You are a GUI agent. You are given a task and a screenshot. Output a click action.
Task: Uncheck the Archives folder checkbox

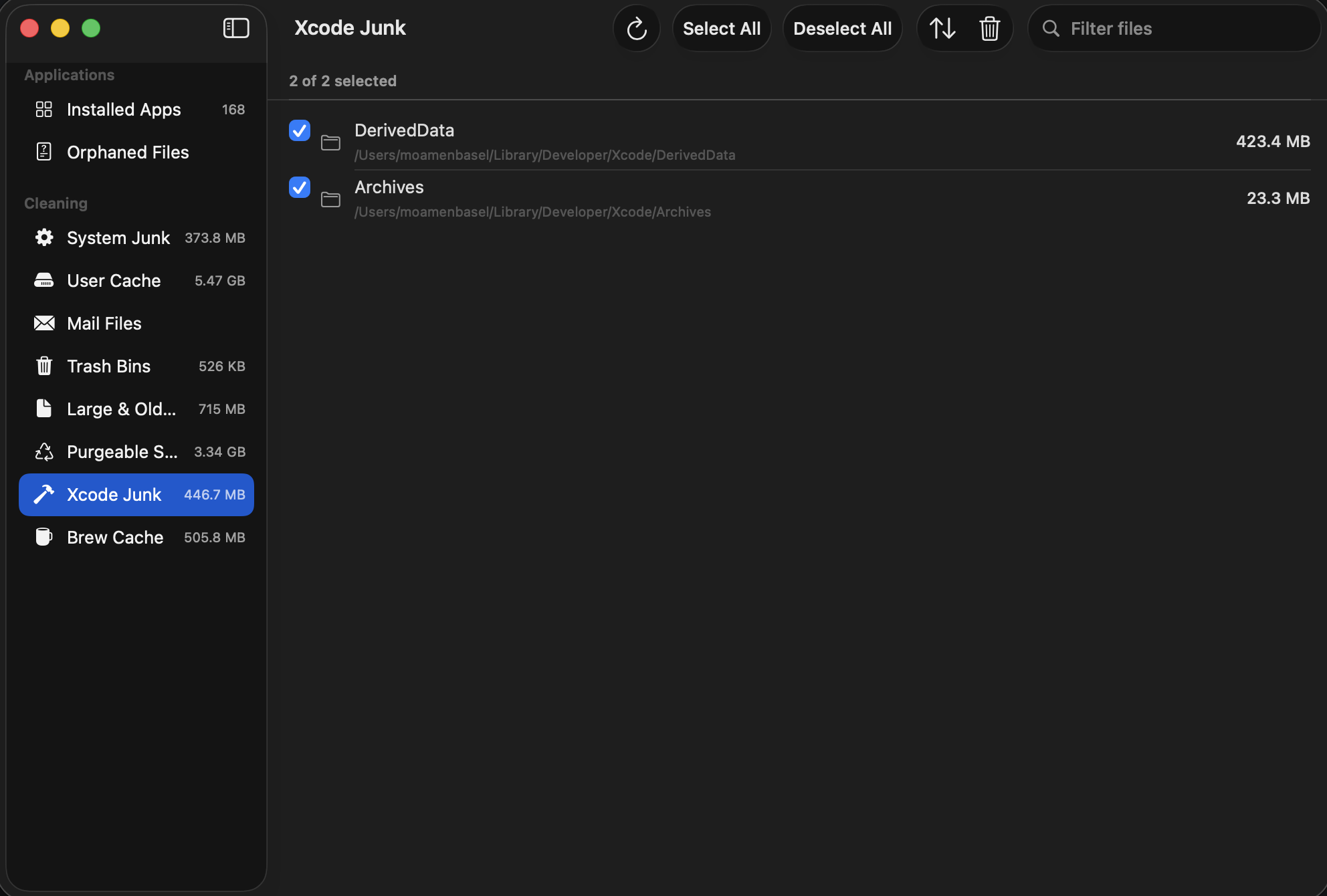click(299, 187)
